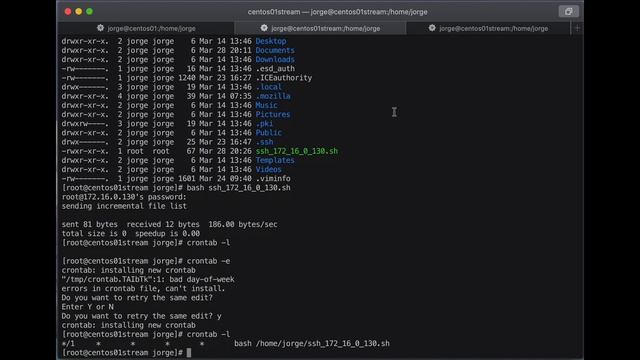Click the gear icon on the rightmost tab

click(x=432, y=28)
